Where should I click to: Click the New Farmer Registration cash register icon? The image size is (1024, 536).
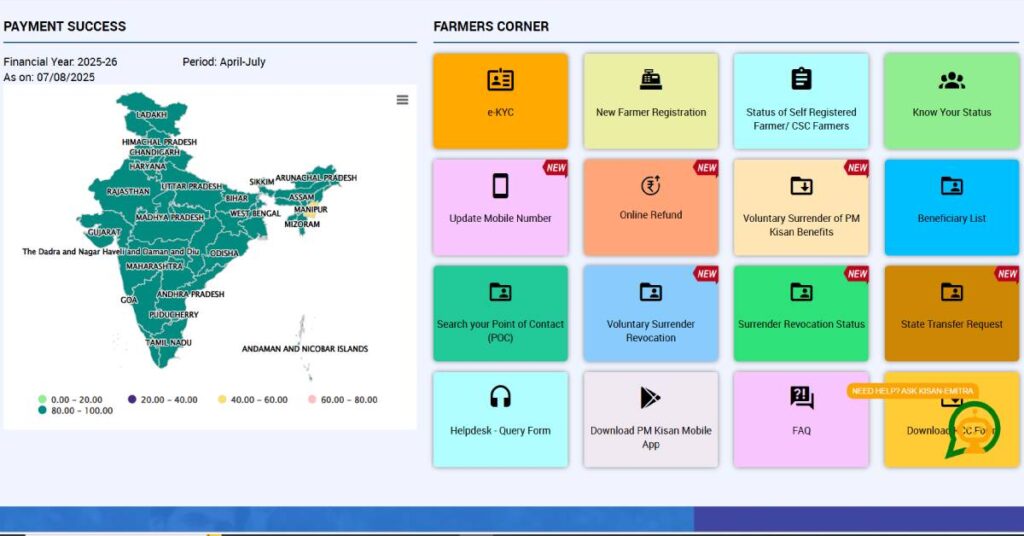[650, 80]
